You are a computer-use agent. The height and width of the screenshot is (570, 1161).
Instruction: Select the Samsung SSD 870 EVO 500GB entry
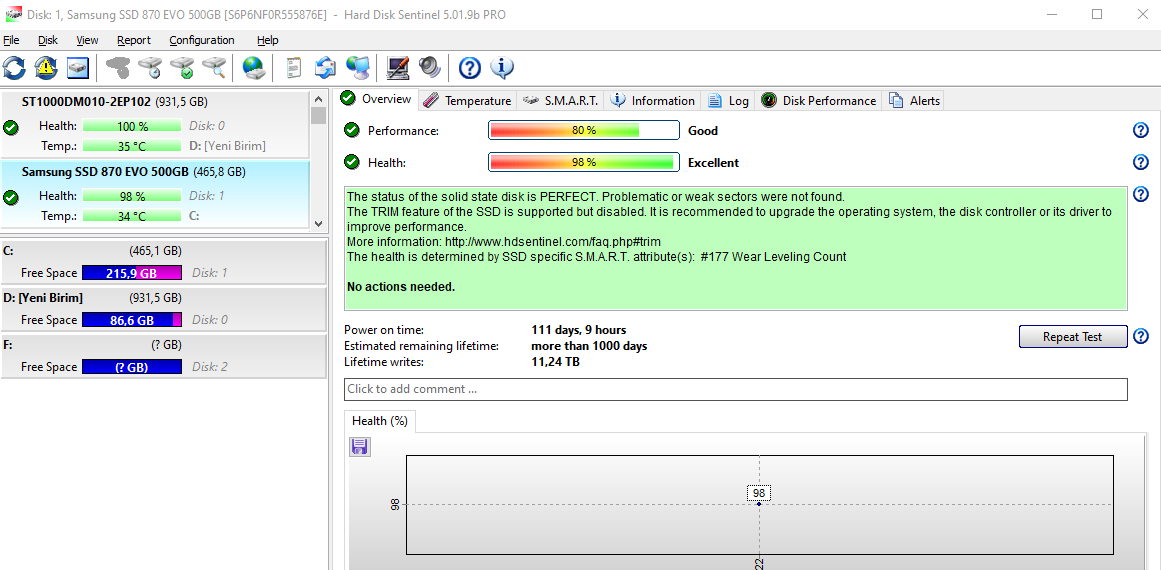click(x=155, y=194)
